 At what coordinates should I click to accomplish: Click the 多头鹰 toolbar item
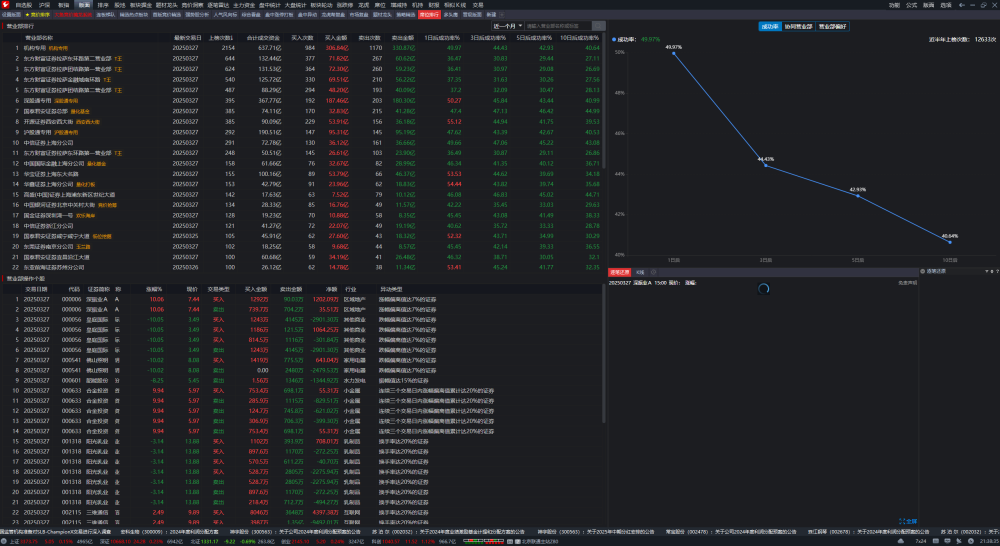pyautogui.click(x=450, y=14)
